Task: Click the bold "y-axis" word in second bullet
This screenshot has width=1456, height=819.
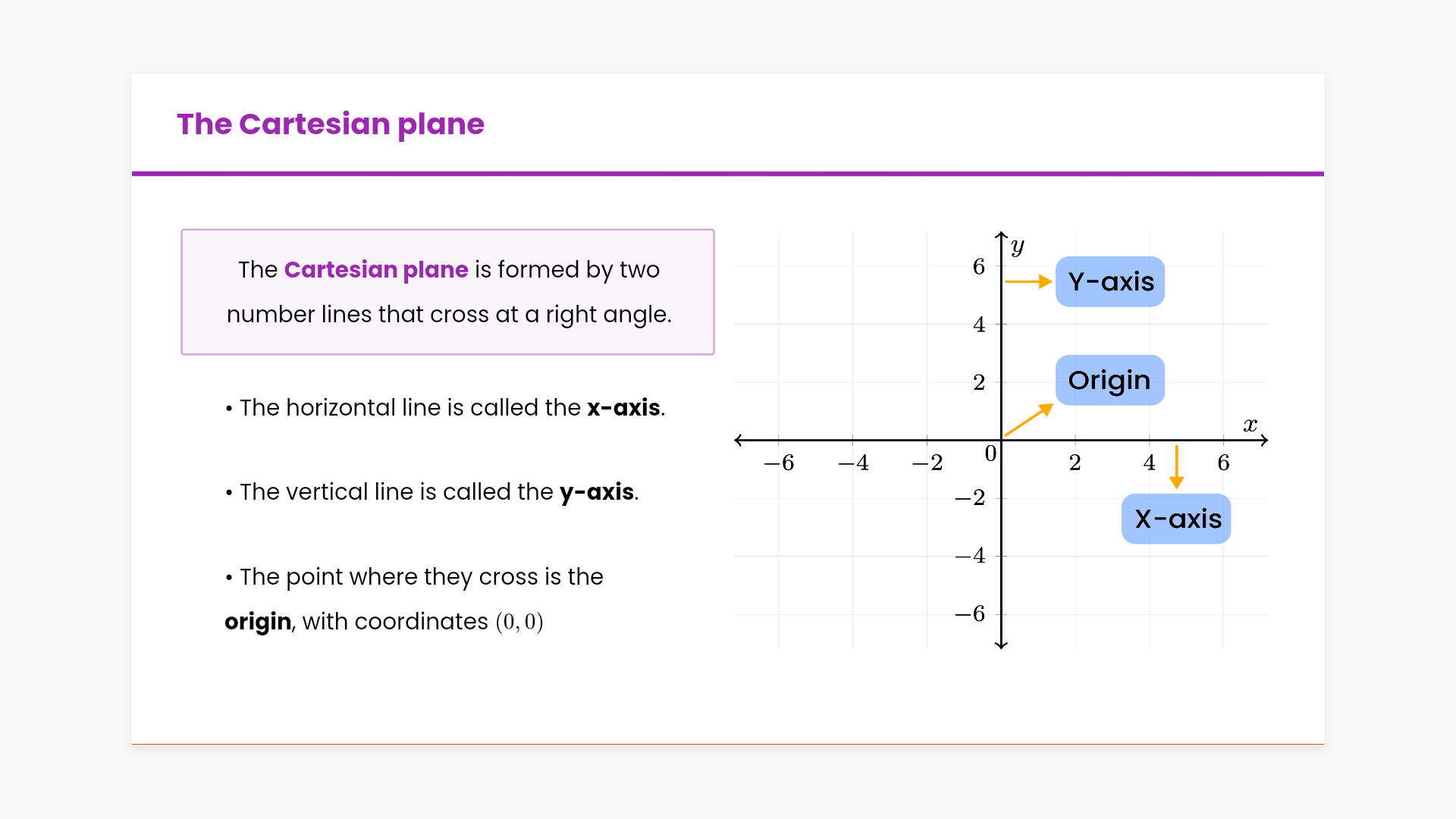Action: tap(597, 492)
